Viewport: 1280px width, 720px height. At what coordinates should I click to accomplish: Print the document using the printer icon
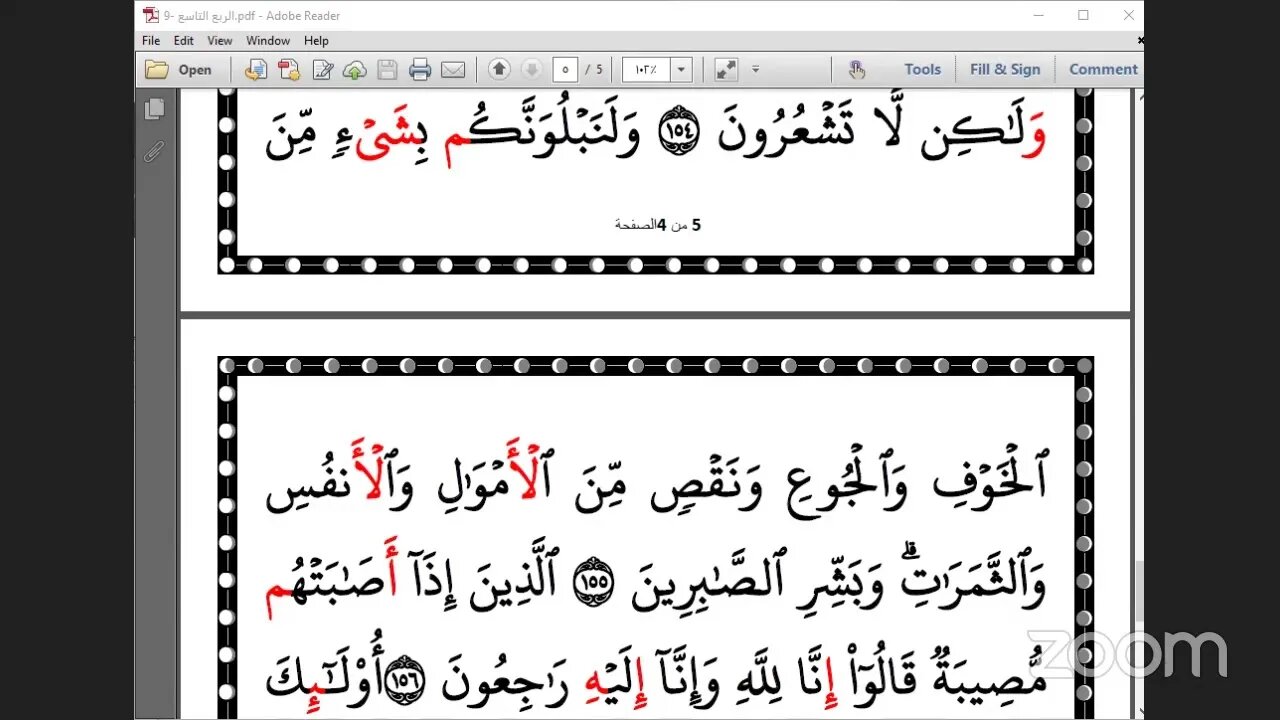point(420,69)
